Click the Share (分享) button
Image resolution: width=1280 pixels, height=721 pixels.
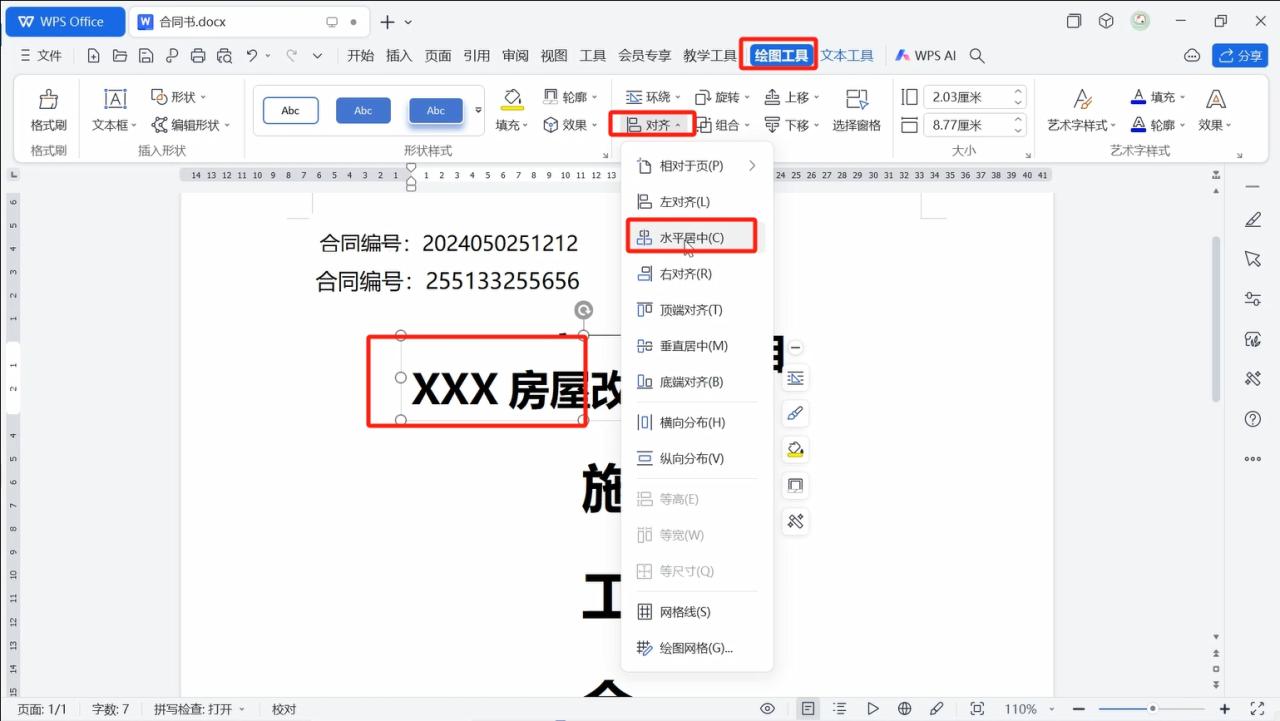coord(1240,56)
